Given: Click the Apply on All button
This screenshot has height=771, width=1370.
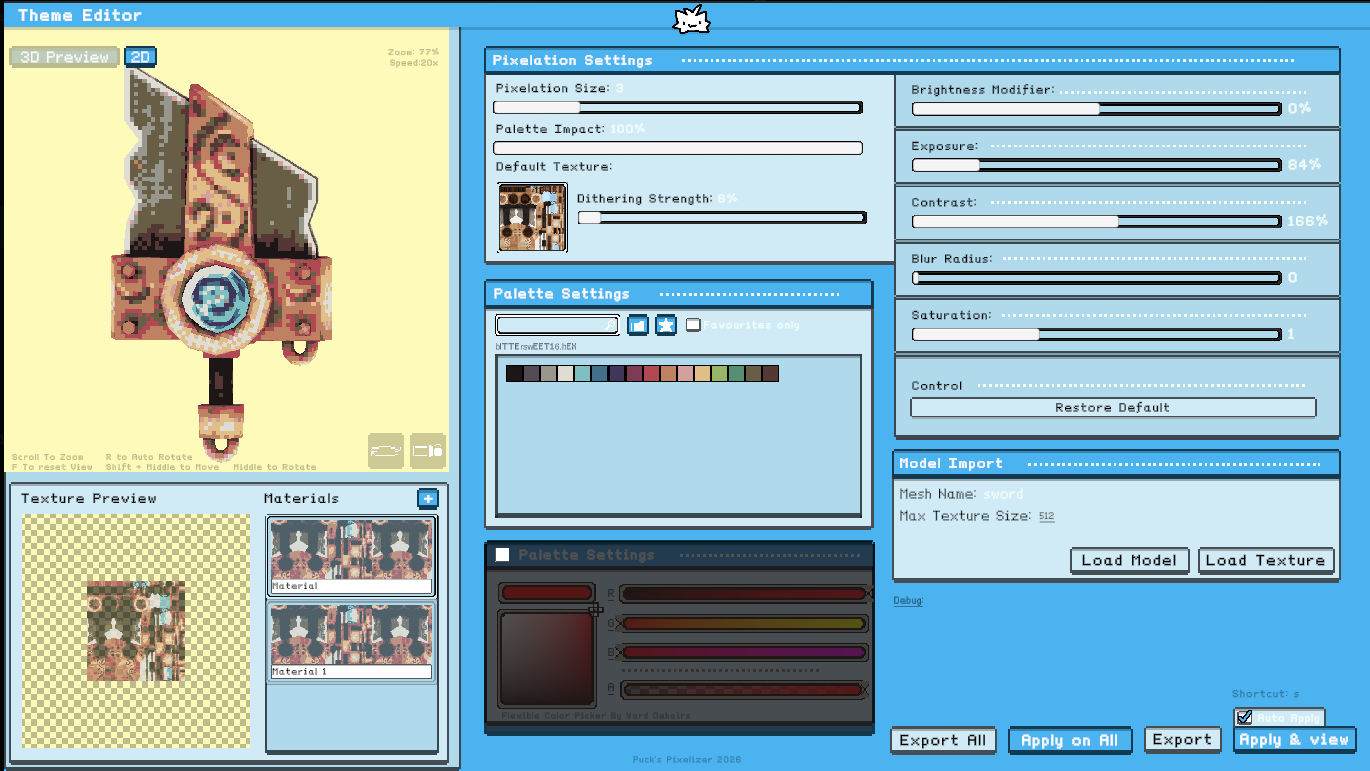Looking at the screenshot, I should click(x=1070, y=740).
